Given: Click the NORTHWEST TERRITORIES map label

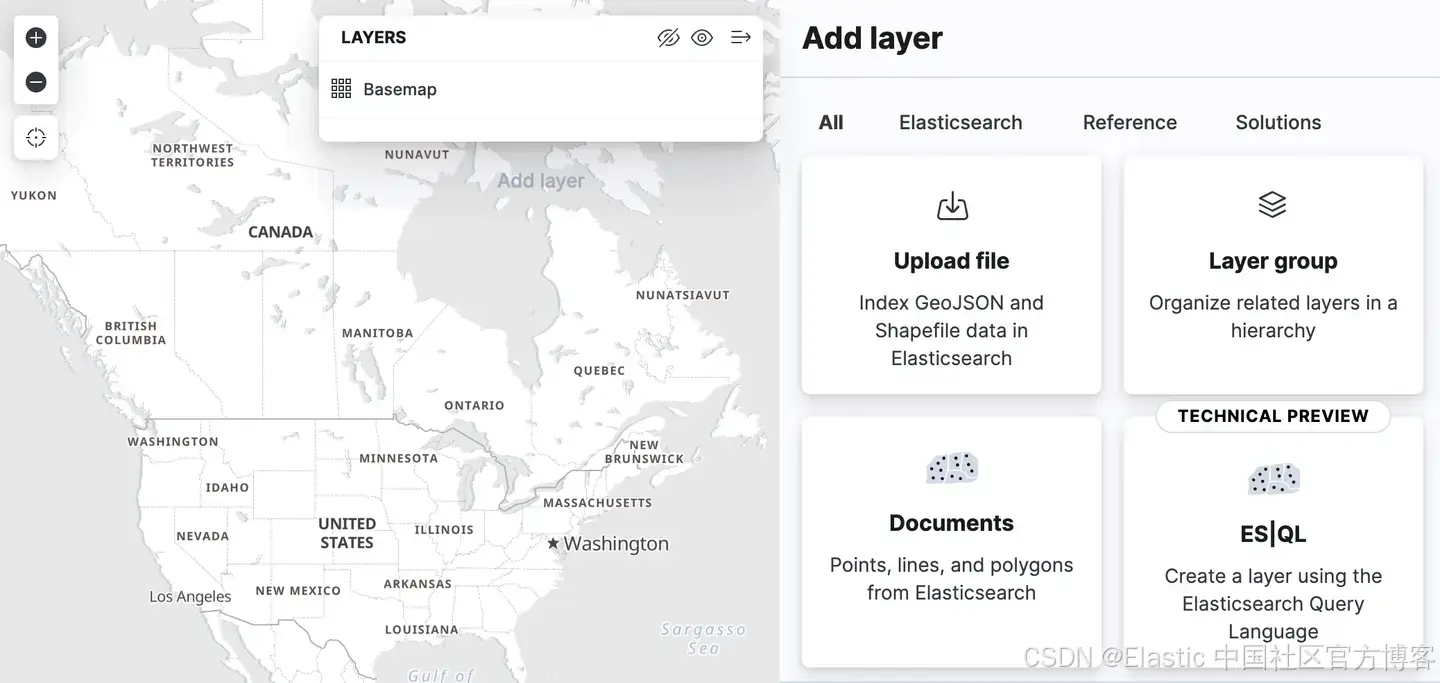Looking at the screenshot, I should [x=192, y=155].
